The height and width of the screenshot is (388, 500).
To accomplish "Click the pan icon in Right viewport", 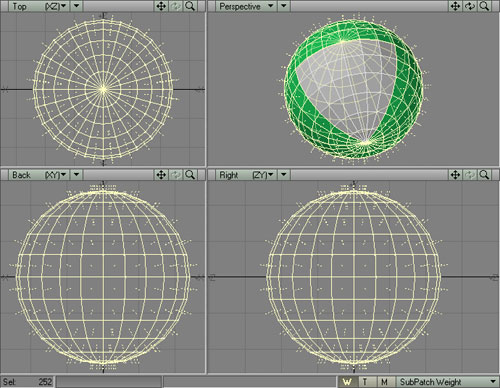I will [x=455, y=175].
